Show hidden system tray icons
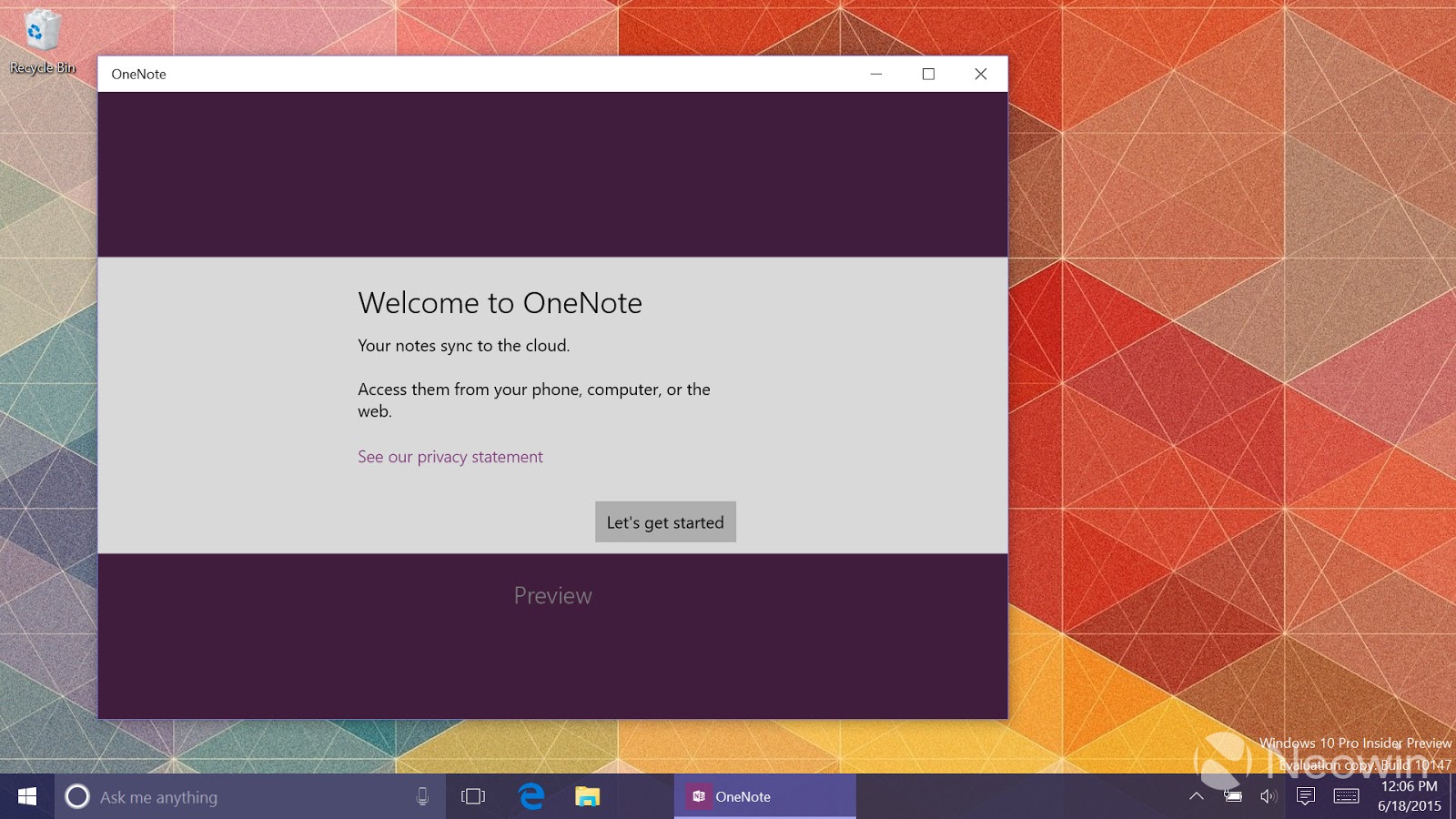1456x819 pixels. [1197, 797]
